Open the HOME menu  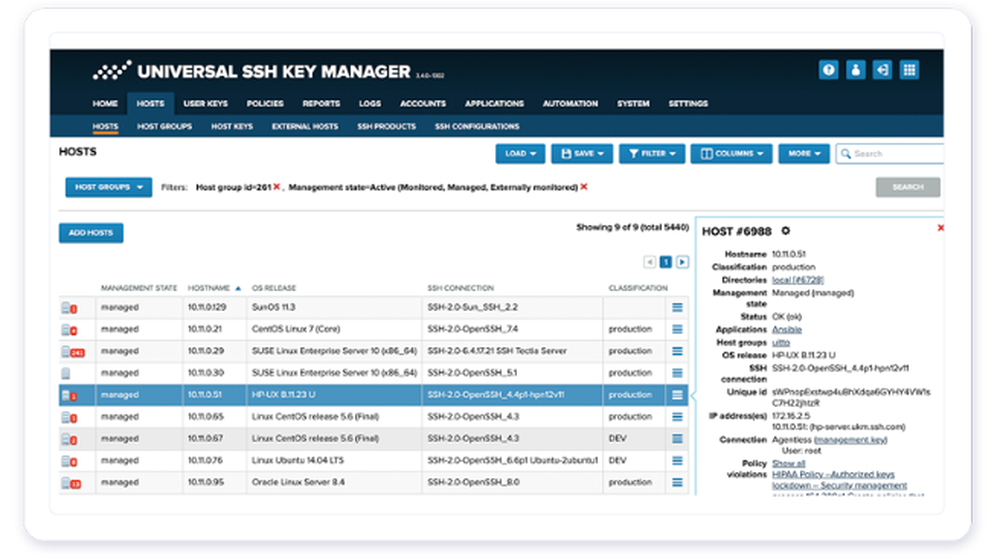point(105,103)
